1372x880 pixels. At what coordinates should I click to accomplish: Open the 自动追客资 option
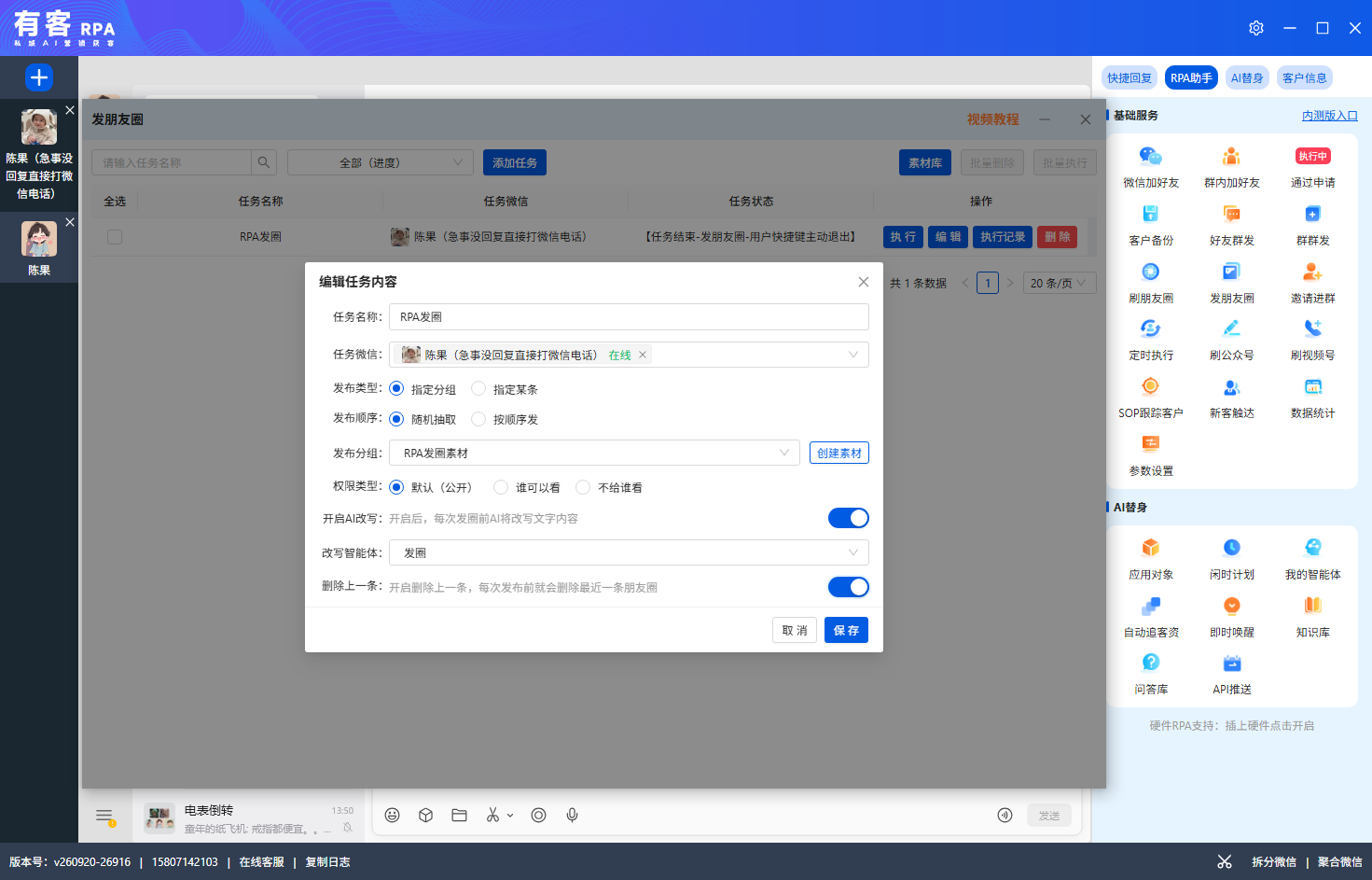[1151, 617]
